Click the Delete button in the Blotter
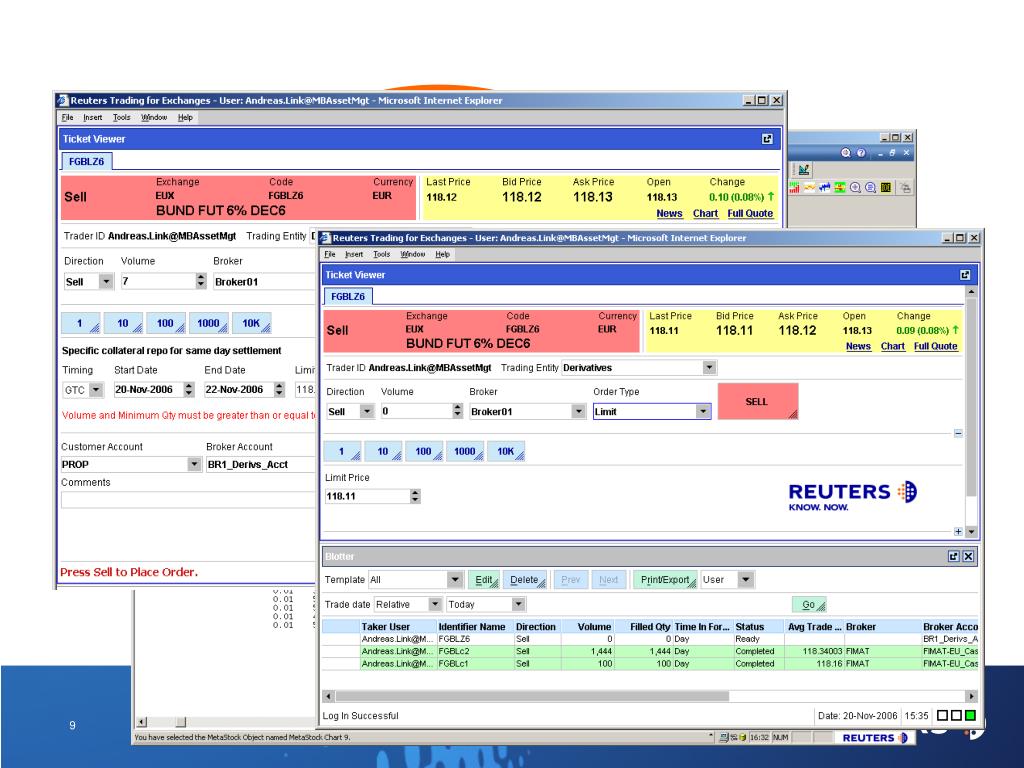Viewport: 1024px width, 768px height. coord(525,580)
